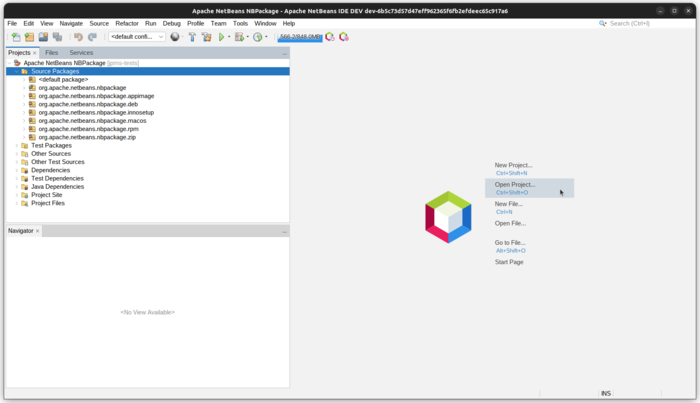
Task: Collapse the Source Packages node
Action: (x=17, y=71)
